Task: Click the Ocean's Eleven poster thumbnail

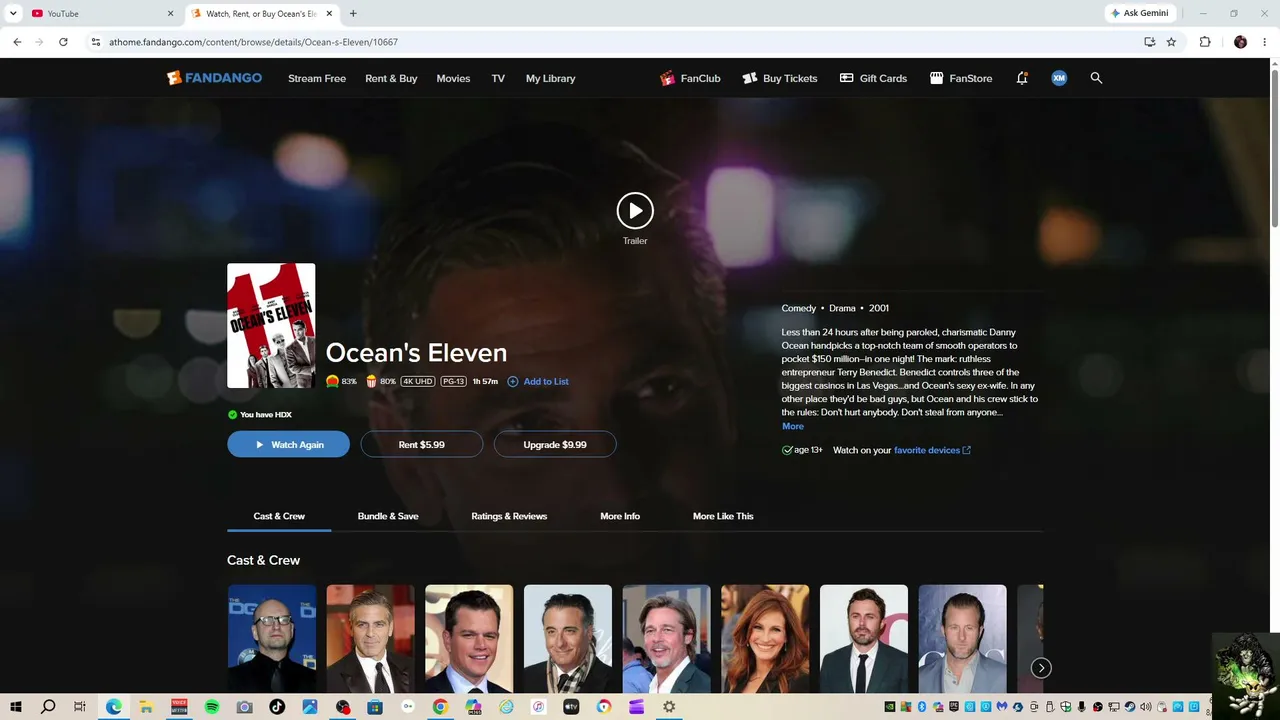Action: (x=271, y=325)
